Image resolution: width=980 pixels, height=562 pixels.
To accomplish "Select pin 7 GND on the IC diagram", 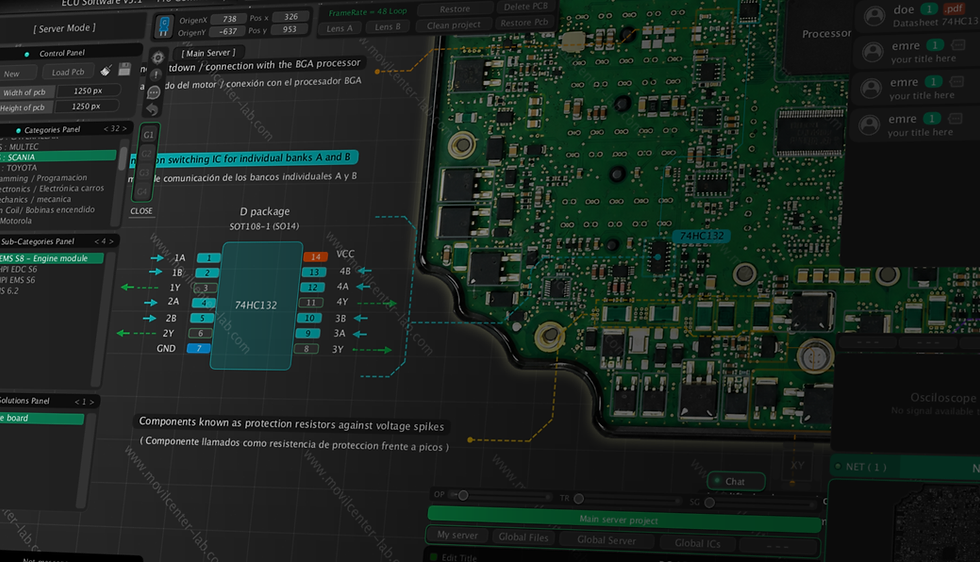I will pos(199,348).
